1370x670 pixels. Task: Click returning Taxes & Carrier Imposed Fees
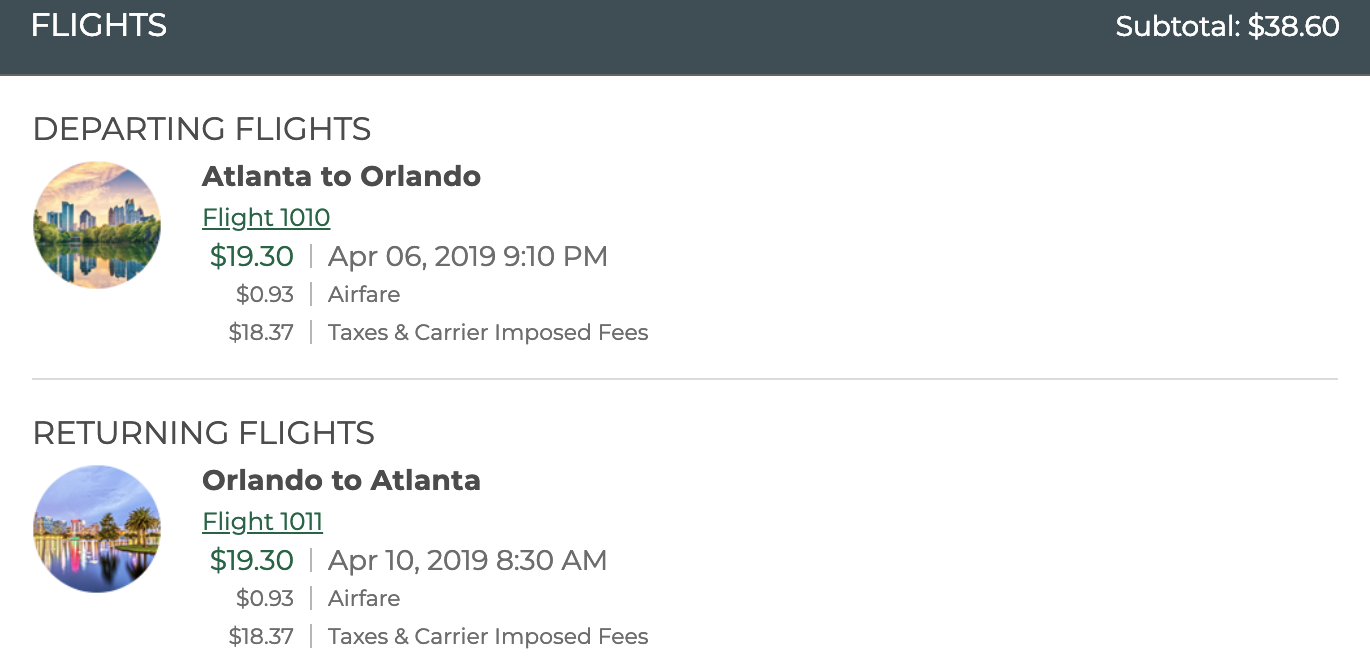(x=488, y=636)
